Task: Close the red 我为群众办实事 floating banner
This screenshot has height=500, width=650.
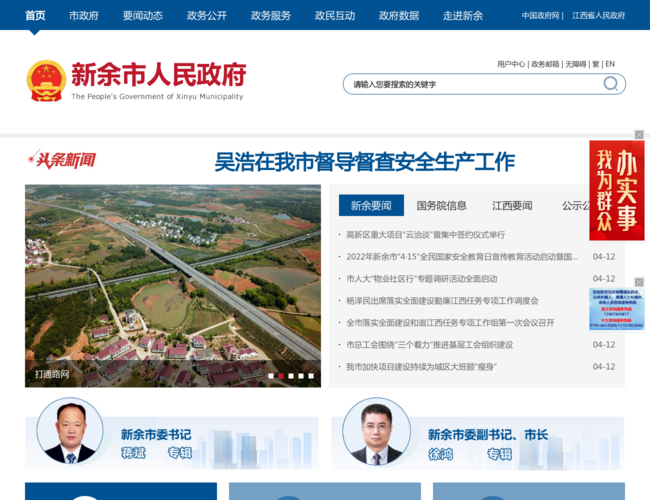Action: [639, 135]
